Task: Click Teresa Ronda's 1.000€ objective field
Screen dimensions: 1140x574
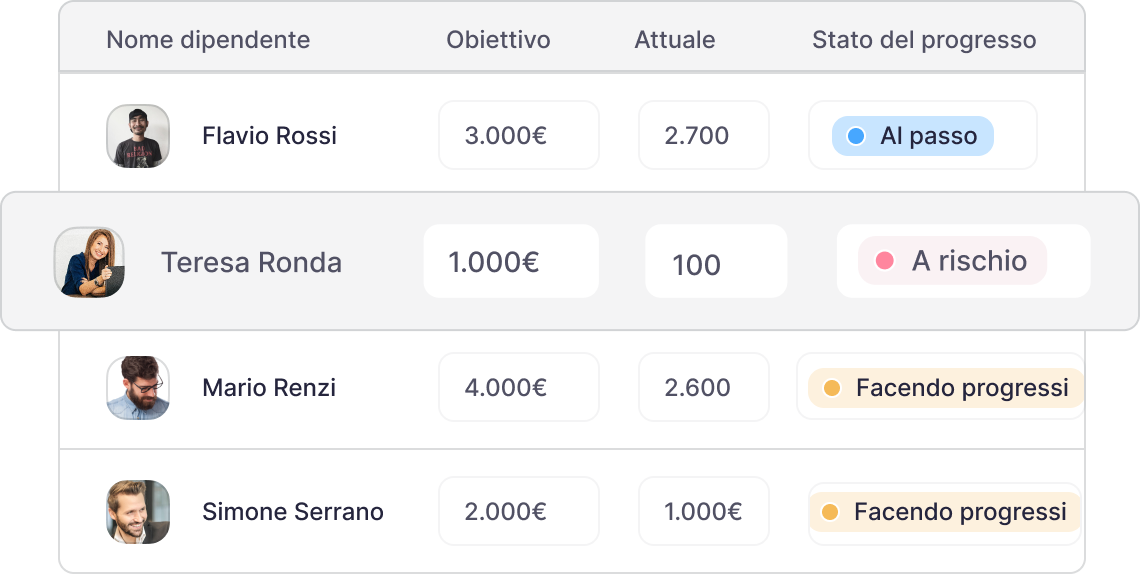Action: [510, 262]
